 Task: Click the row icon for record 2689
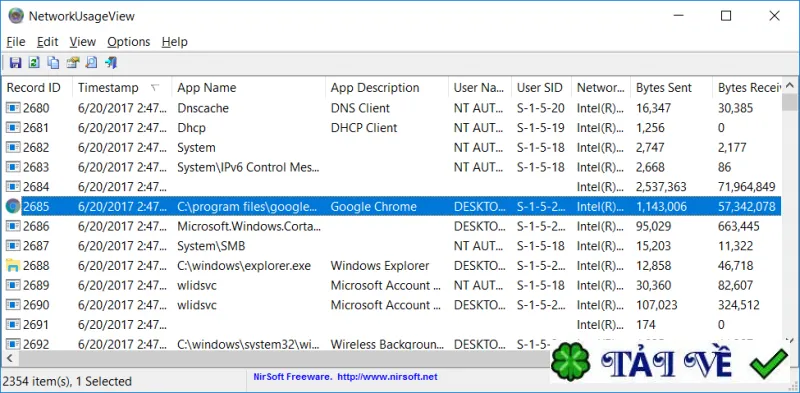pyautogui.click(x=12, y=285)
